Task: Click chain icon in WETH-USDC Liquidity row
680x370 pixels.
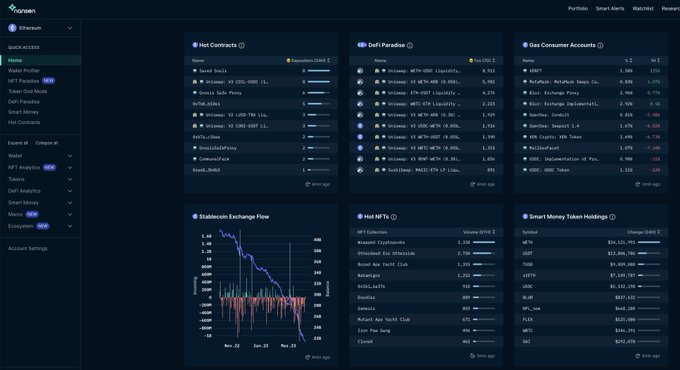Action: pyautogui.click(x=360, y=71)
